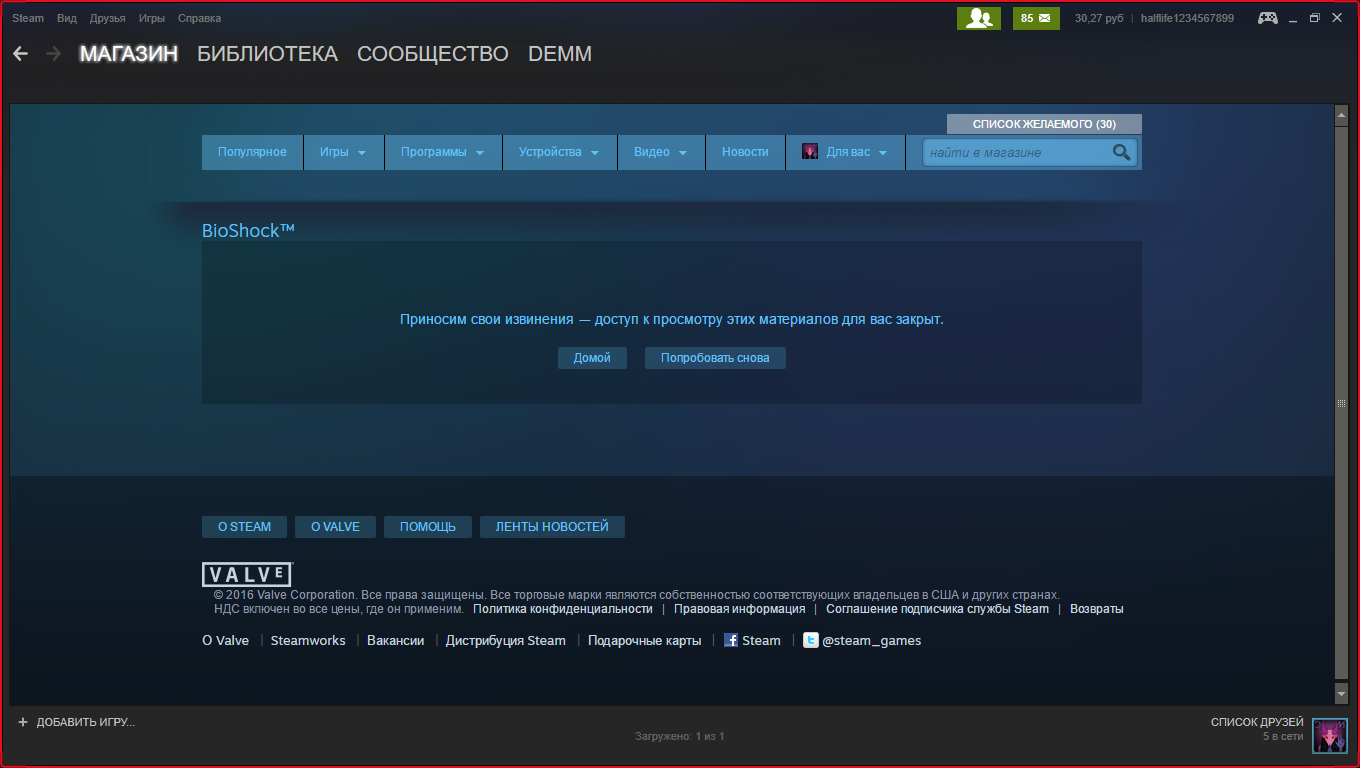The height and width of the screenshot is (768, 1360).
Task: Switch to the МАГАЗИН section
Action: pyautogui.click(x=129, y=54)
